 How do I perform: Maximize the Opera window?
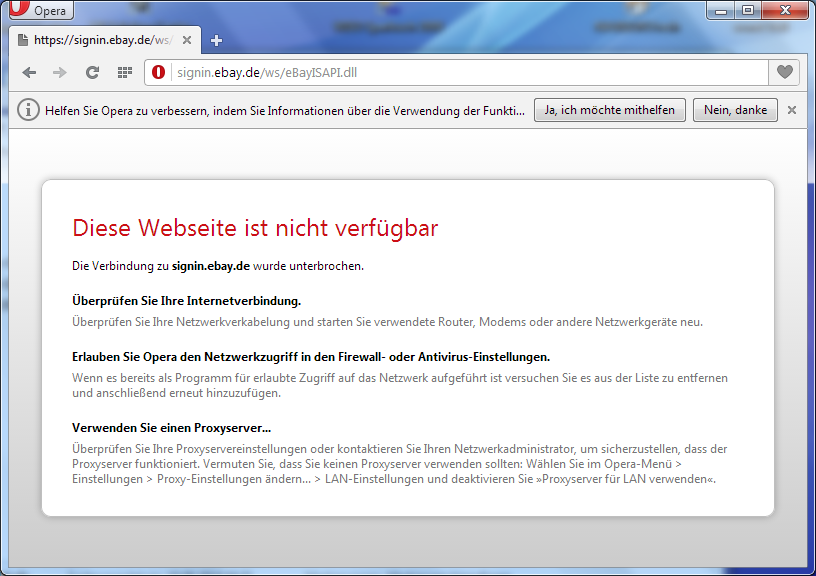(748, 10)
